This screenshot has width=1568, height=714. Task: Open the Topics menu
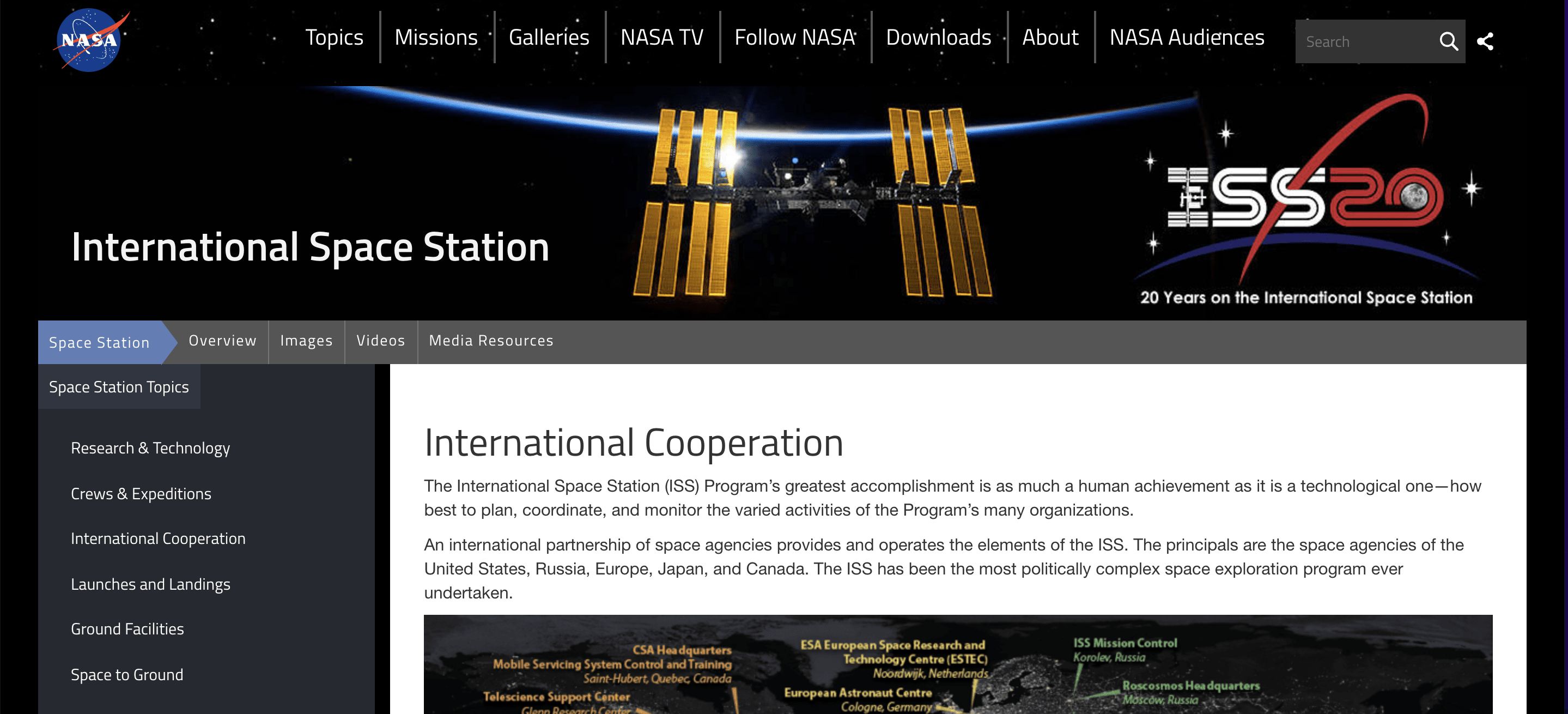334,37
